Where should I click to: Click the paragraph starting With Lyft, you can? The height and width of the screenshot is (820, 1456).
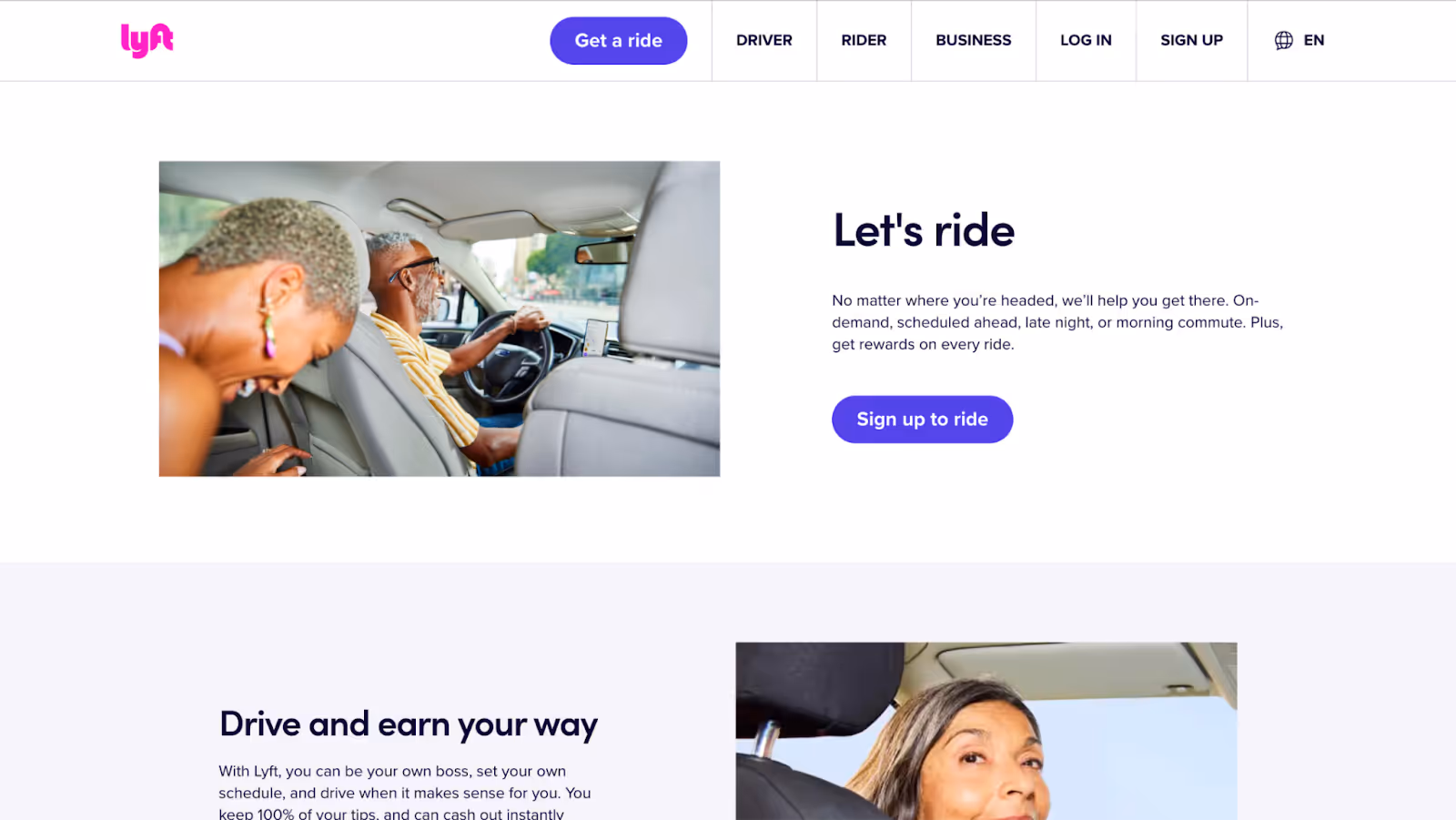pyautogui.click(x=405, y=792)
